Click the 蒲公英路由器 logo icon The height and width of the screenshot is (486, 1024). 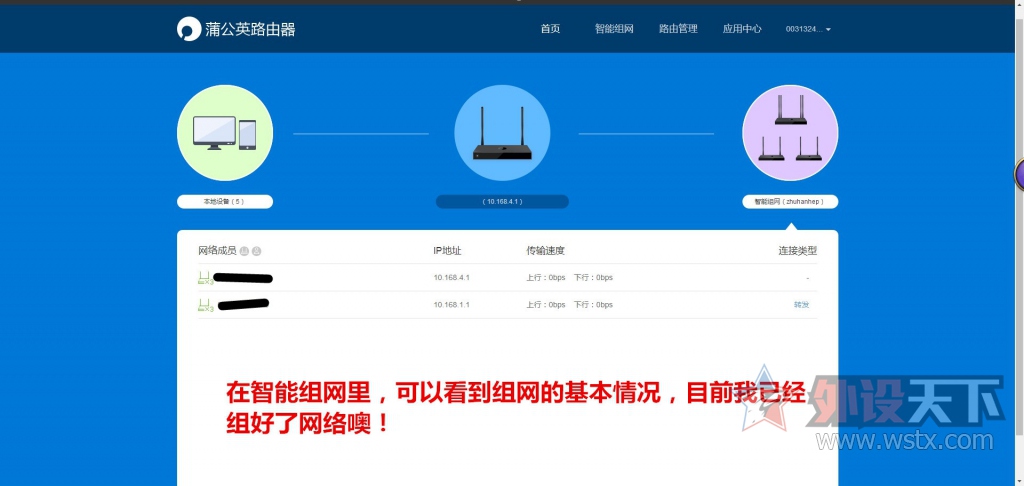pyautogui.click(x=189, y=29)
